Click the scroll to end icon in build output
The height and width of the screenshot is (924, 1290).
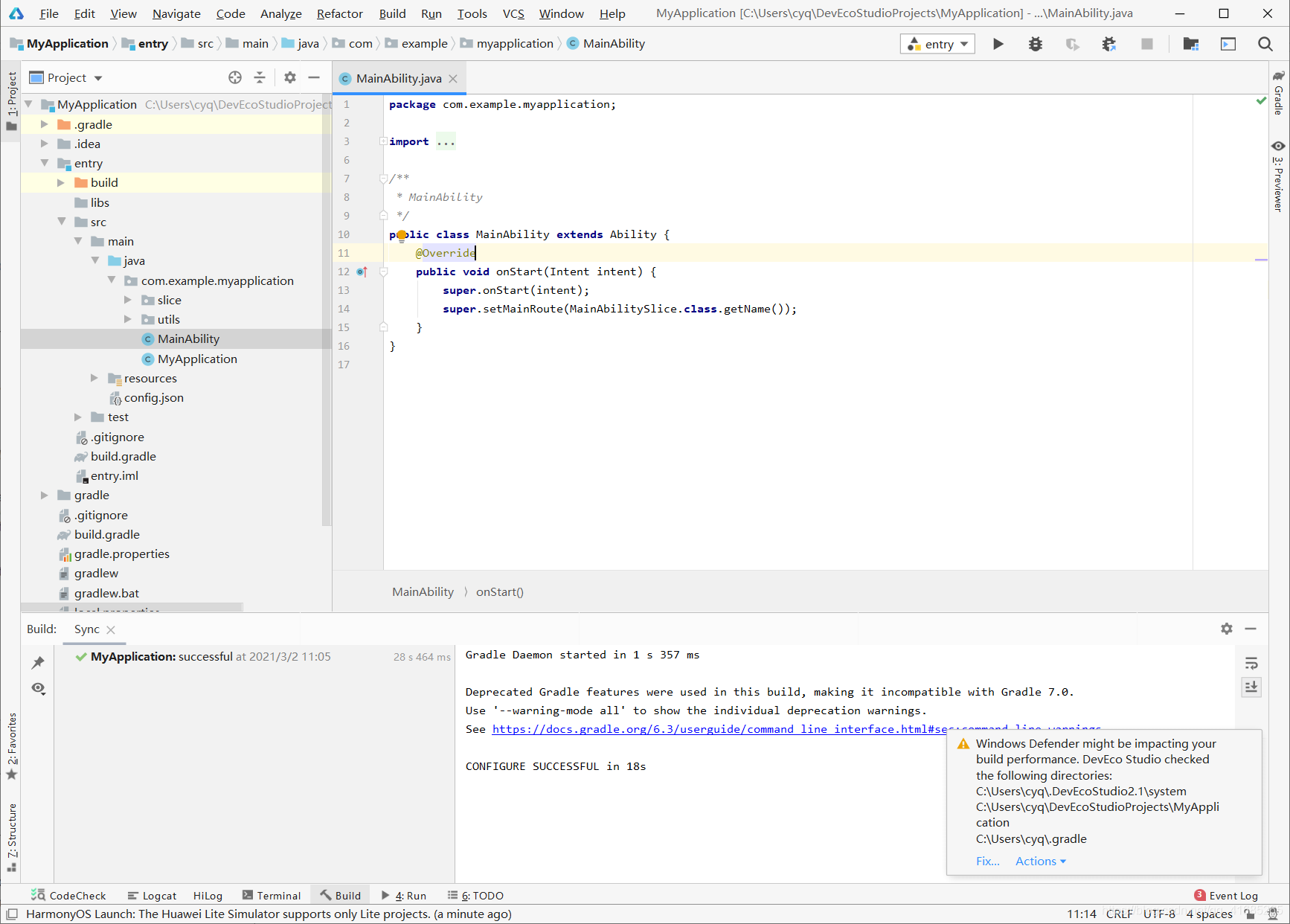(x=1251, y=687)
